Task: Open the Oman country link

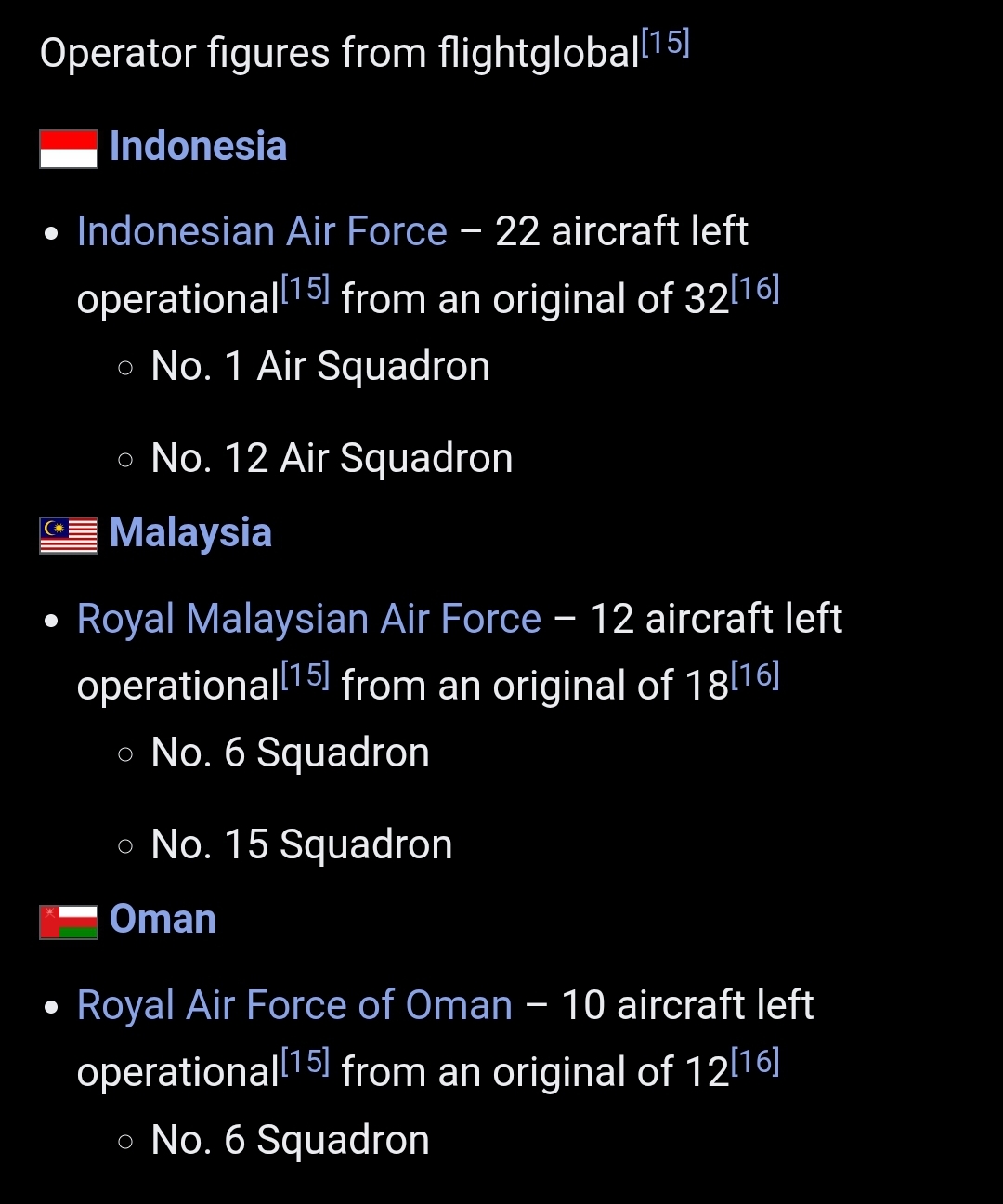Action: [163, 920]
